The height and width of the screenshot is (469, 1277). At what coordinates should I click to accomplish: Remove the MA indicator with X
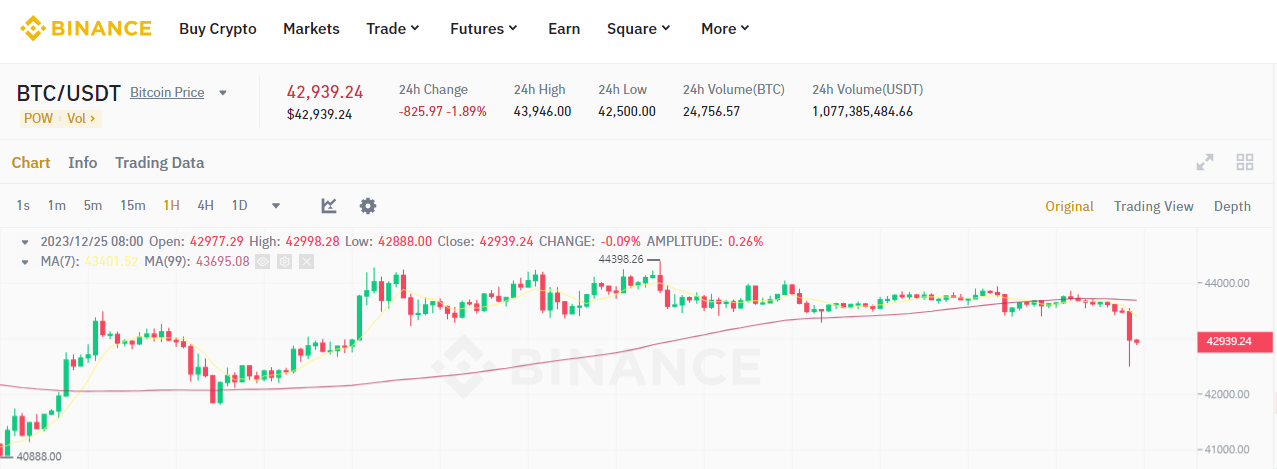[x=306, y=261]
